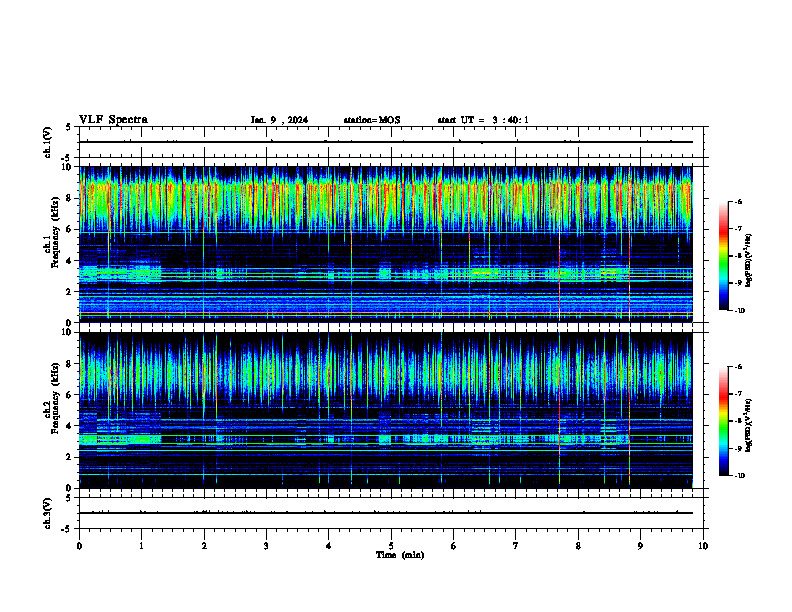This screenshot has width=792, height=612.
Task: Click the "ch.1(V)" waveform axis label
Action: [x=48, y=142]
